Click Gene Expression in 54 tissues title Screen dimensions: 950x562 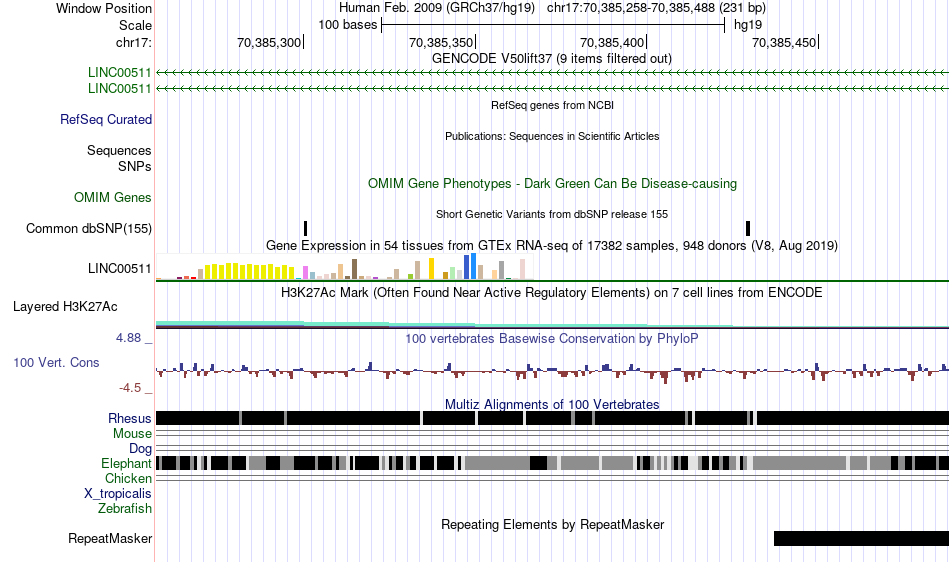[552, 245]
